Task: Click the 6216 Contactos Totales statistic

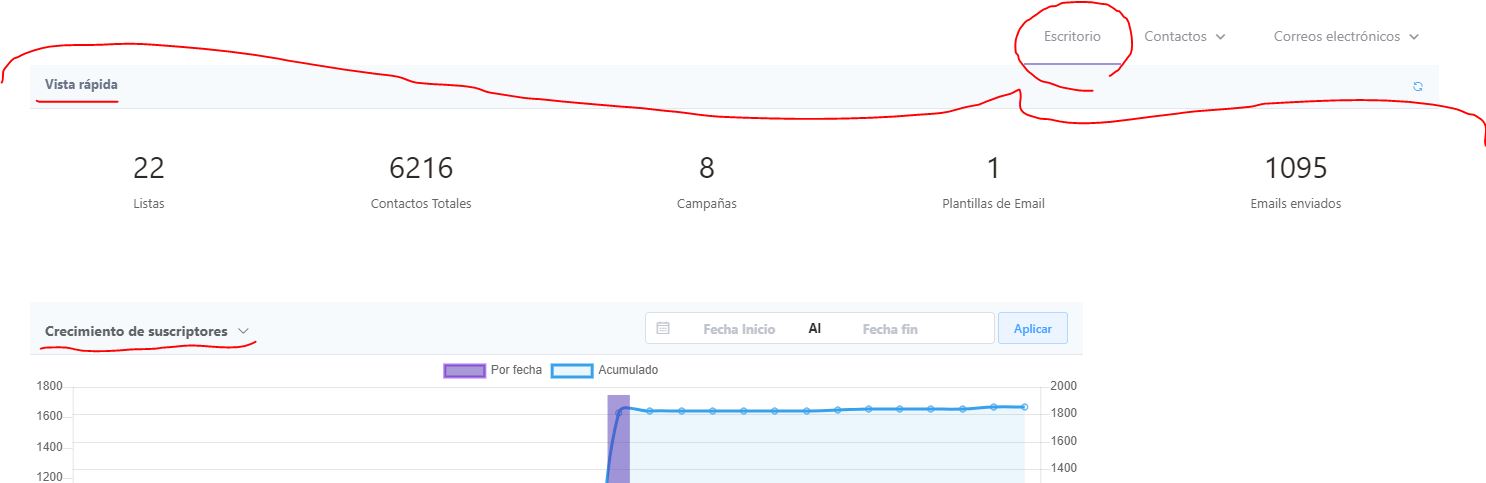Action: click(420, 181)
